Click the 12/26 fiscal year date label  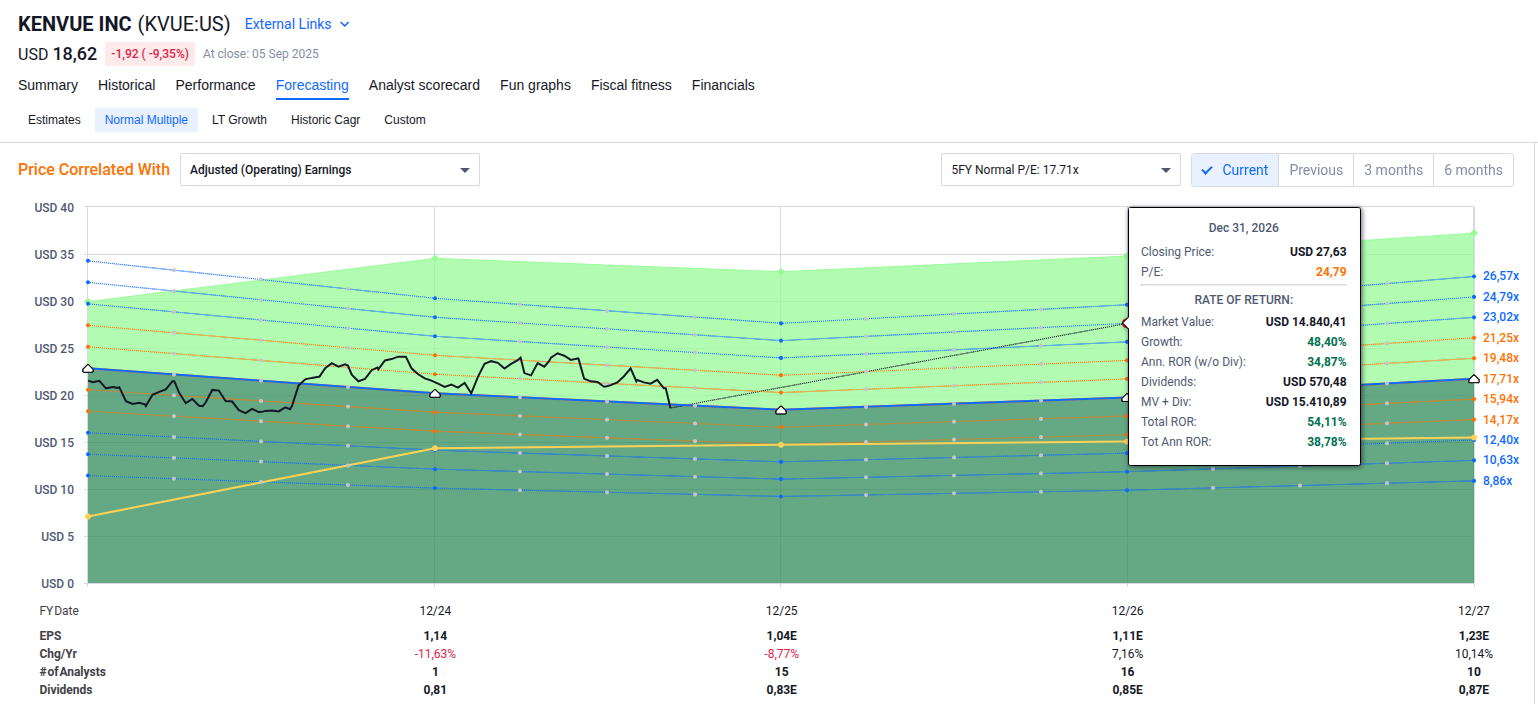tap(1127, 611)
